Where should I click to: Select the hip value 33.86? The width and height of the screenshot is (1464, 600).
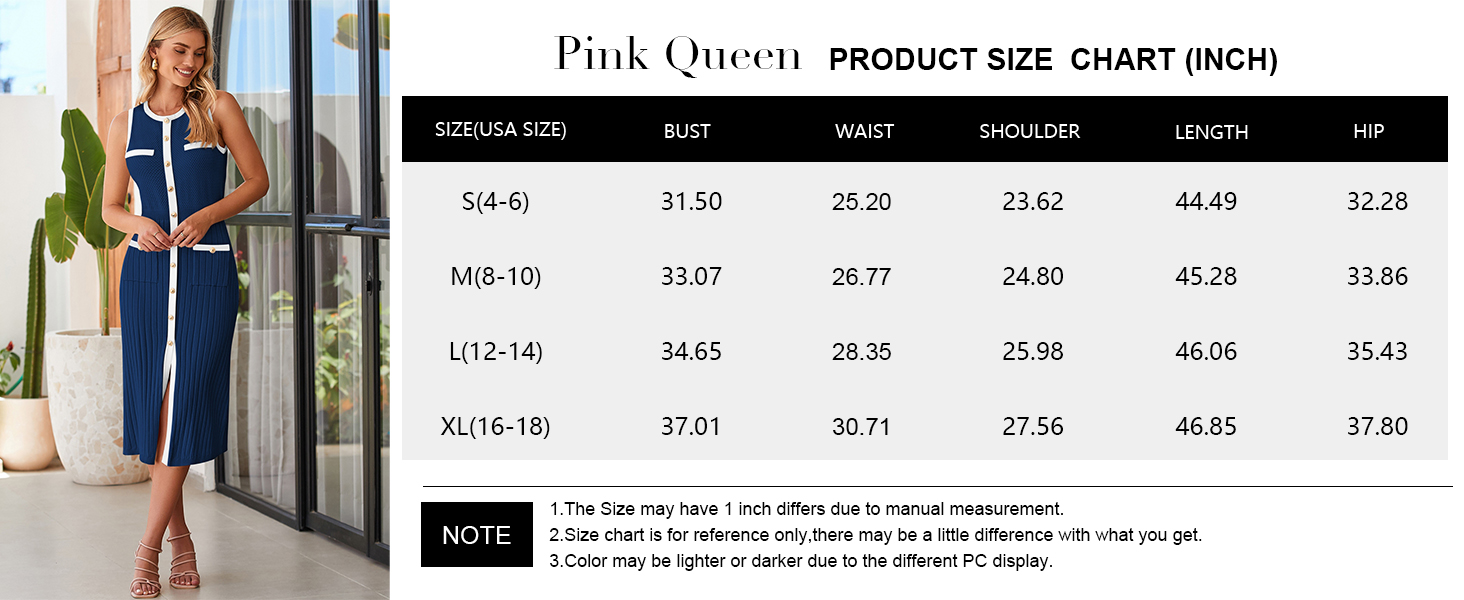coord(1377,276)
